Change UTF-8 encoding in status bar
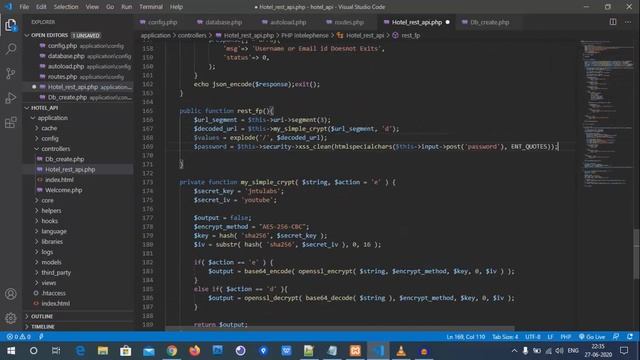 pyautogui.click(x=533, y=337)
